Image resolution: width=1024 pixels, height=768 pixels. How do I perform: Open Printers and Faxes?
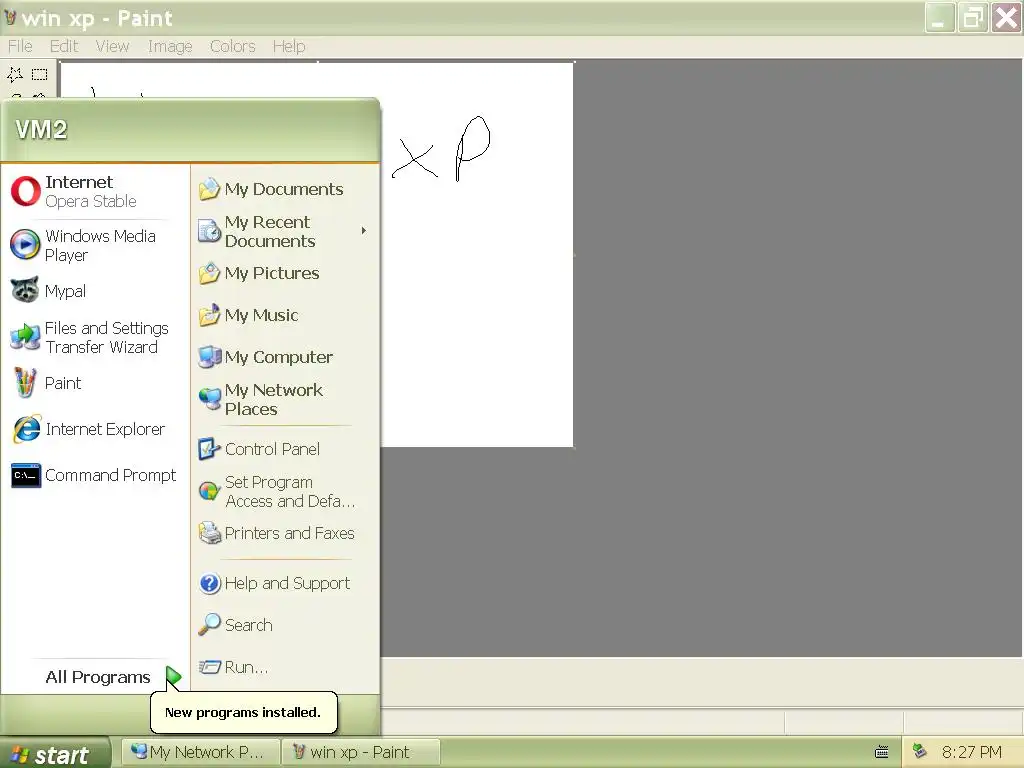pyautogui.click(x=285, y=534)
